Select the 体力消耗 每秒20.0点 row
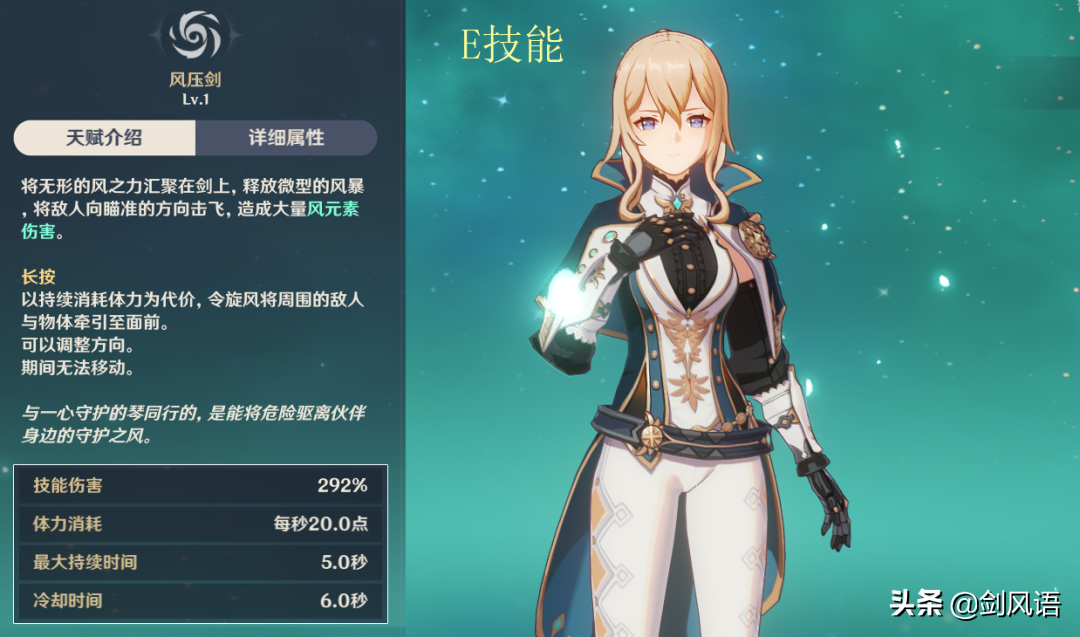The image size is (1080, 637). point(200,524)
